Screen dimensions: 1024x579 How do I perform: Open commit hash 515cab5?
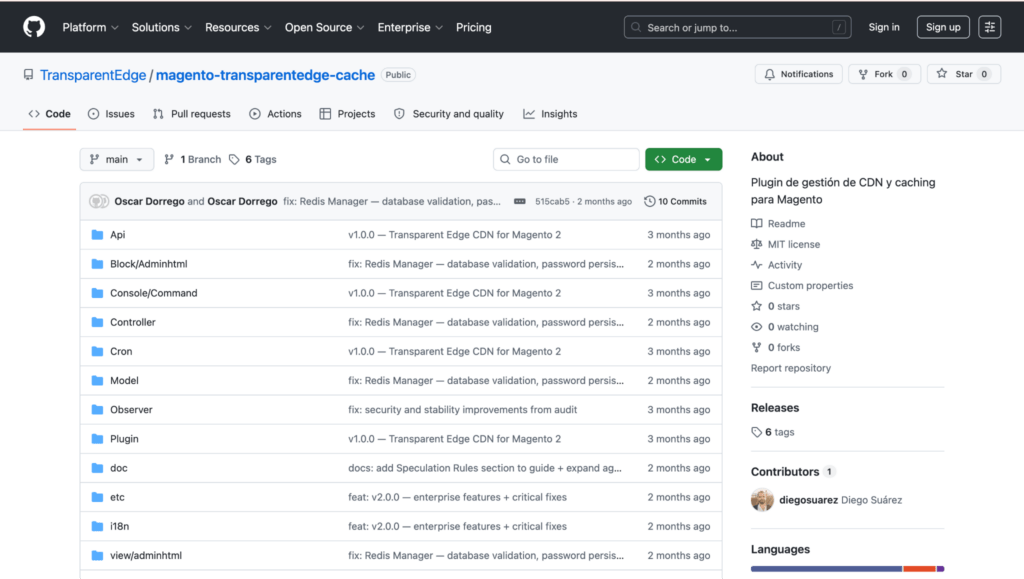pos(552,201)
